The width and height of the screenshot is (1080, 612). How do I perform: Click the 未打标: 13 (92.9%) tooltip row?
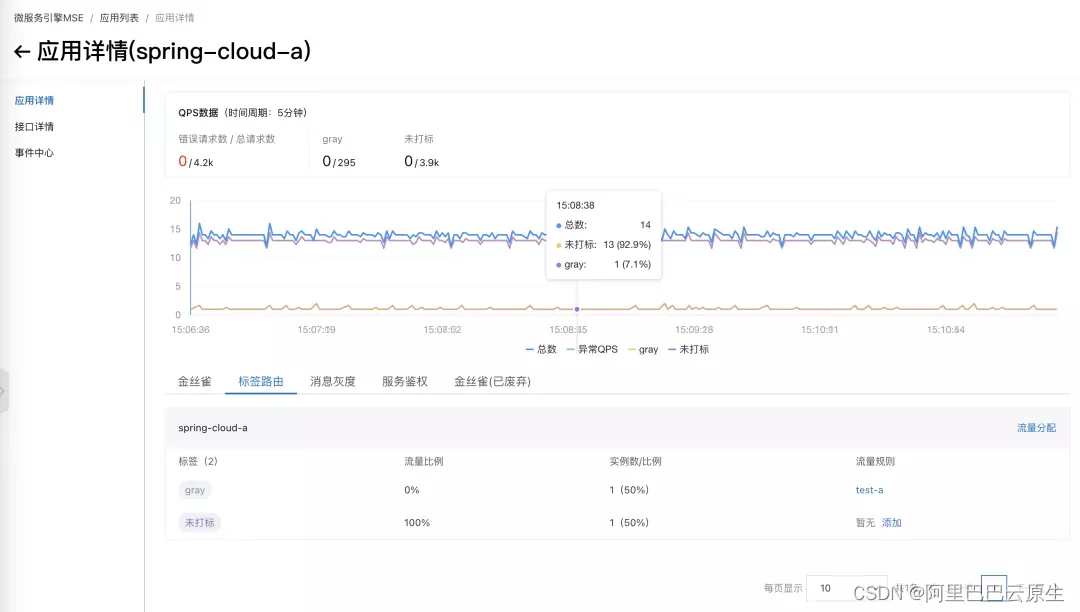point(603,244)
